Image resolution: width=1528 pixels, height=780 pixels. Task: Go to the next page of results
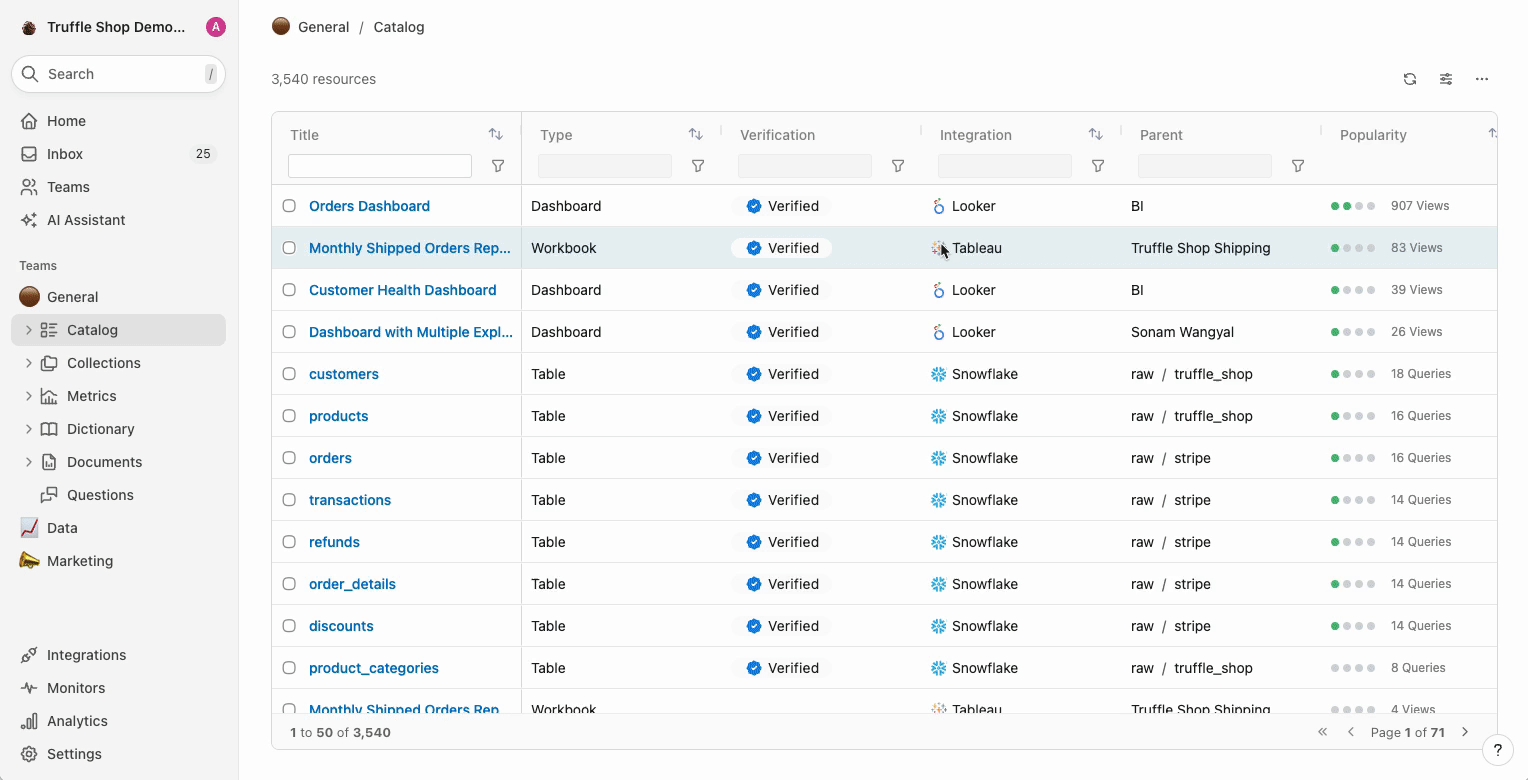tap(1465, 732)
